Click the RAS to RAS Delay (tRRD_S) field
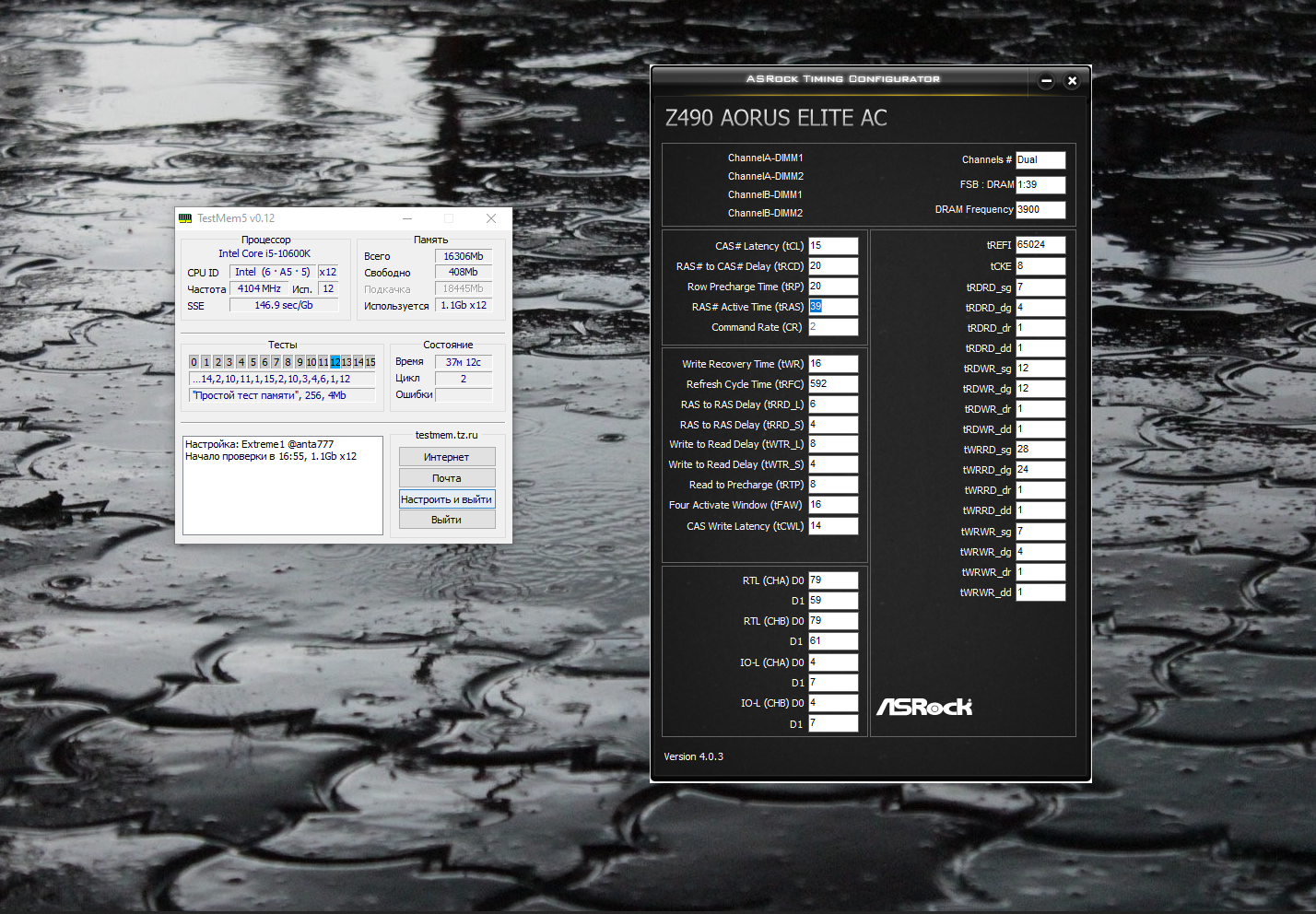 [x=833, y=425]
